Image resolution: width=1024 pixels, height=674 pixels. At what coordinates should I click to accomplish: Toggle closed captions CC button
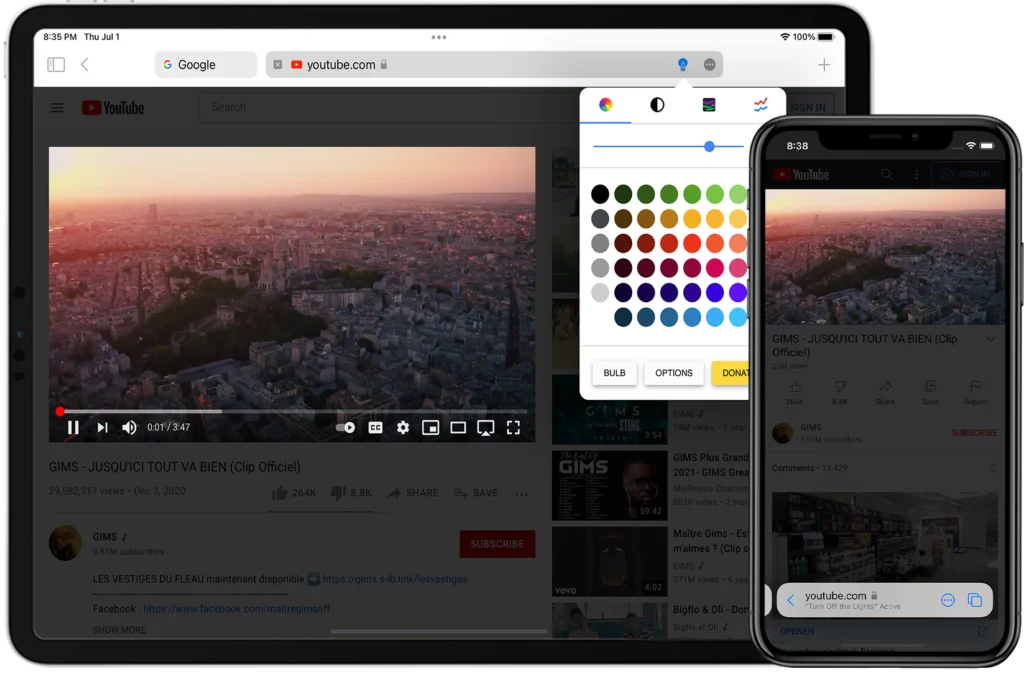375,428
